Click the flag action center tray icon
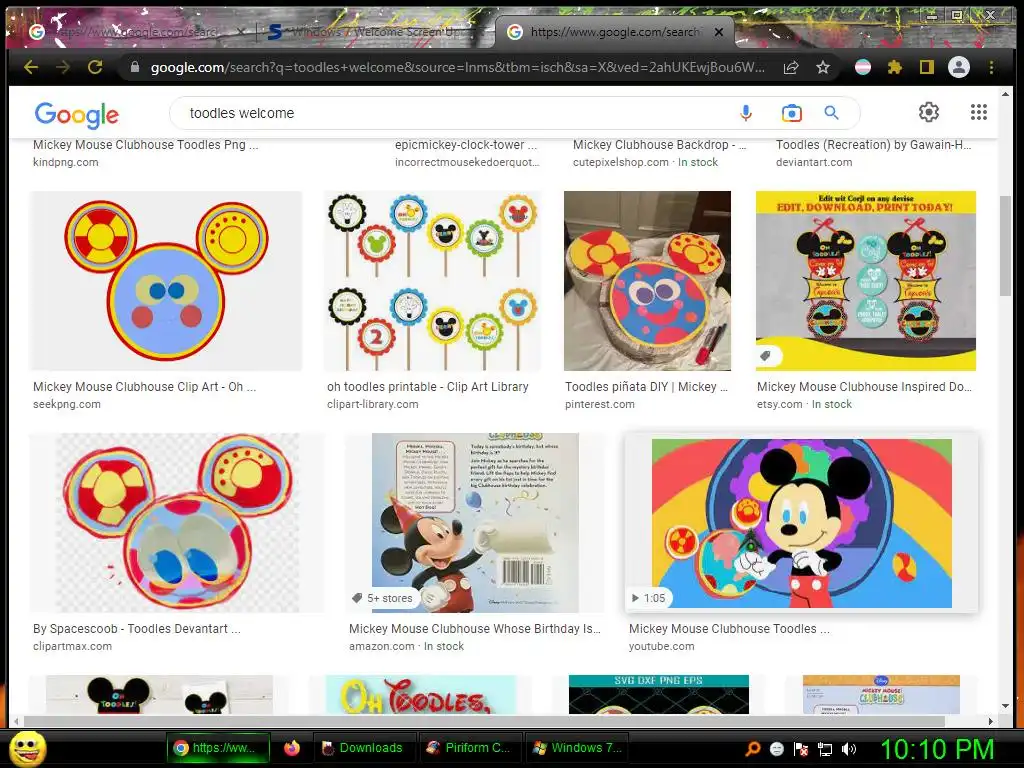The width and height of the screenshot is (1024, 768). pos(801,749)
